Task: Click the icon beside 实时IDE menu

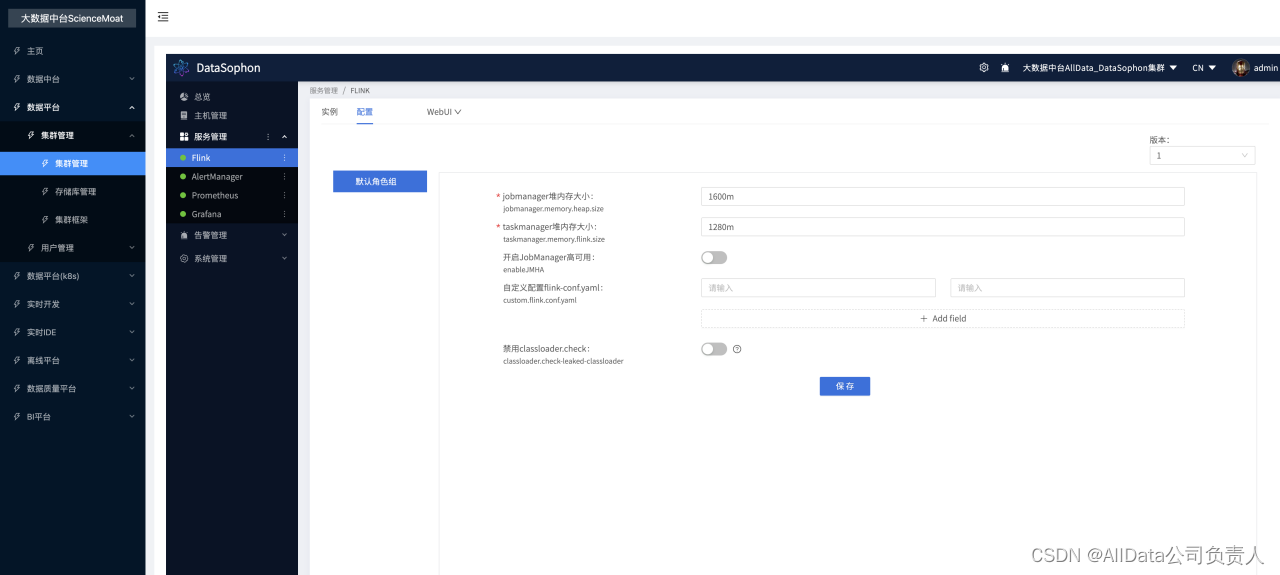Action: tap(16, 332)
